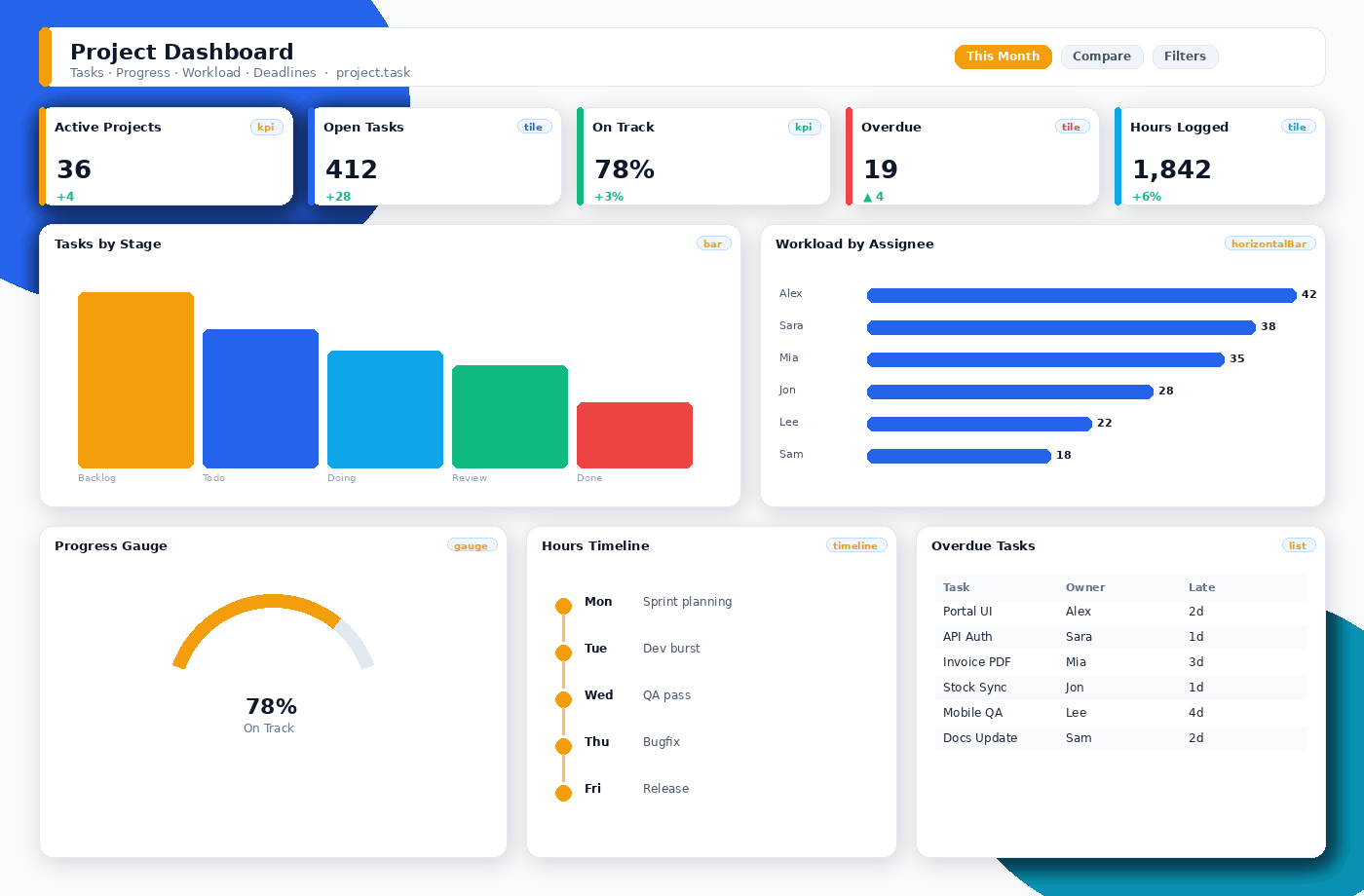
Task: Select the This Month button
Action: (1004, 56)
